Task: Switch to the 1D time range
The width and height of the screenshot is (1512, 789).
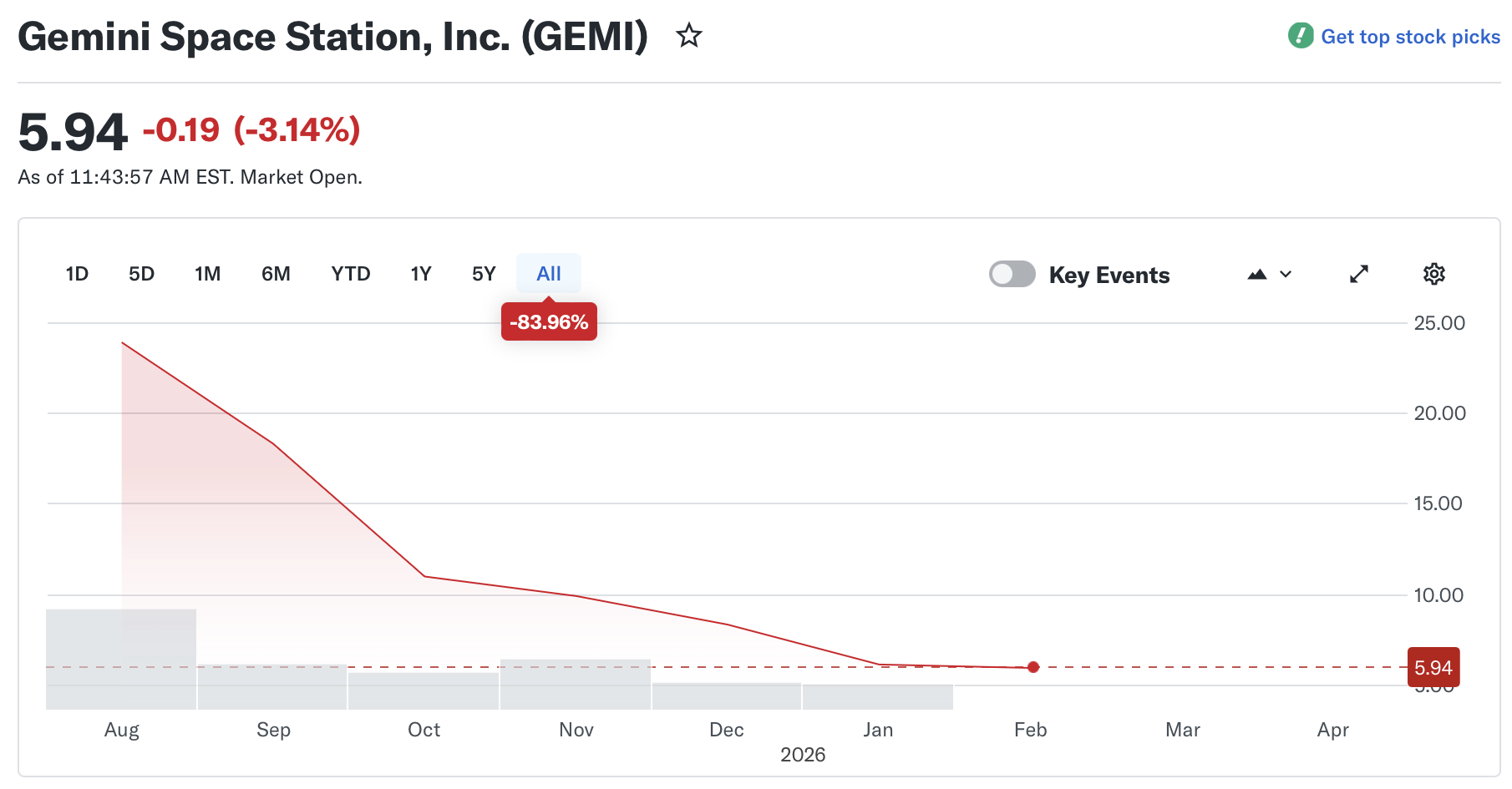Action: [x=77, y=273]
